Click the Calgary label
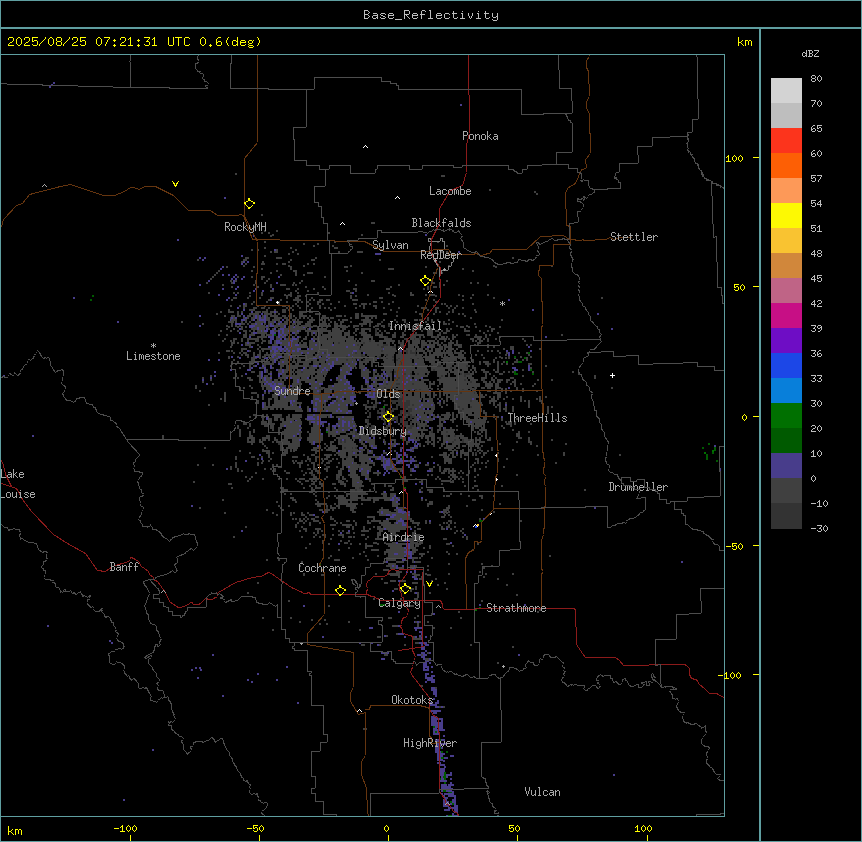The width and height of the screenshot is (862, 842). [400, 603]
